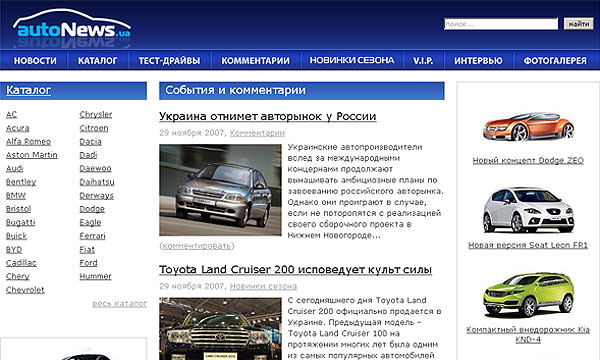Open the НОВОСТИ menu item
This screenshot has height=360, width=600.
pos(35,60)
